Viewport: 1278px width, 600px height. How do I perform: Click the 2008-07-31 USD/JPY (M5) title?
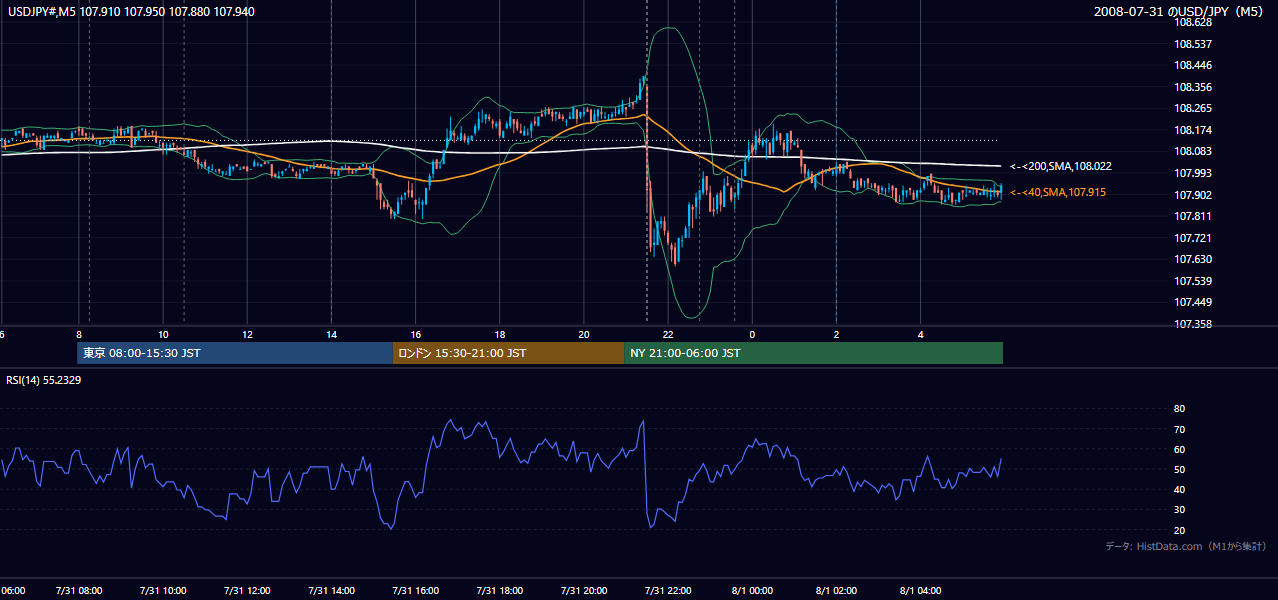pyautogui.click(x=1180, y=12)
